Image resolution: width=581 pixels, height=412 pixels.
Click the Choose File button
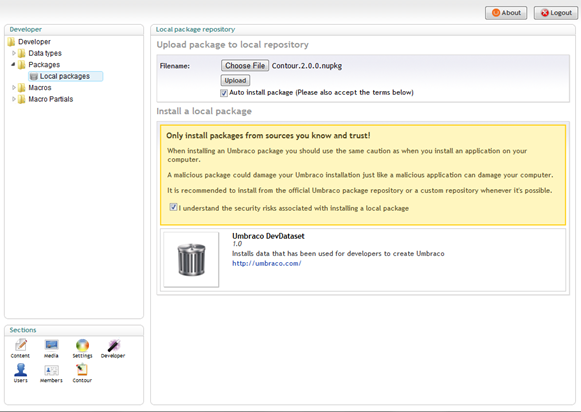[245, 66]
